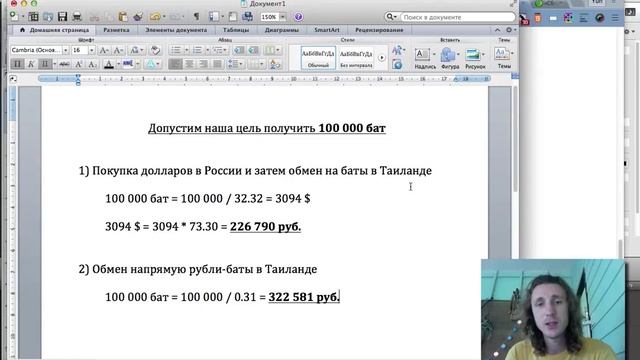Open the change styles icon
Viewport: 640px width, 360px height.
398,50
